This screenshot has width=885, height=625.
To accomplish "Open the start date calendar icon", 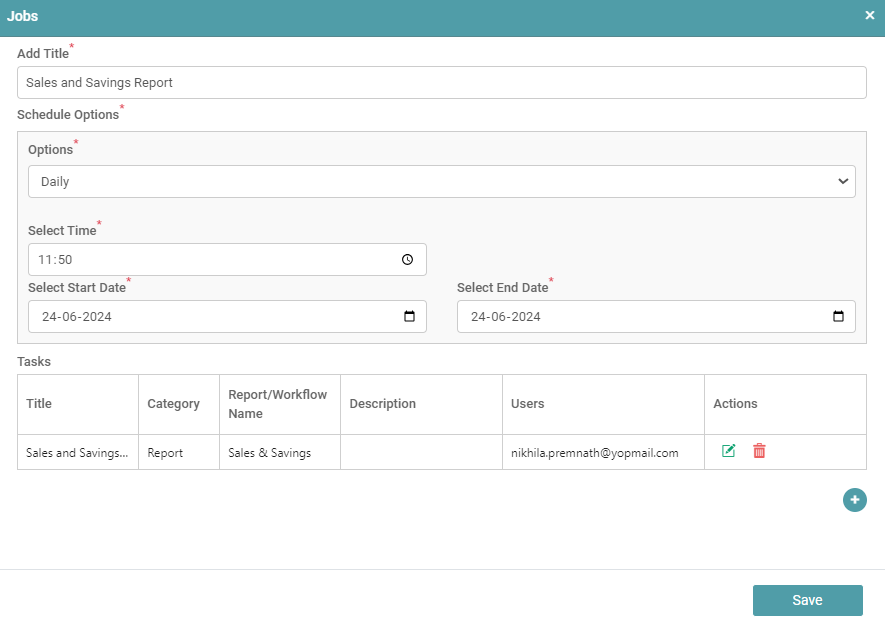I will pyautogui.click(x=409, y=317).
